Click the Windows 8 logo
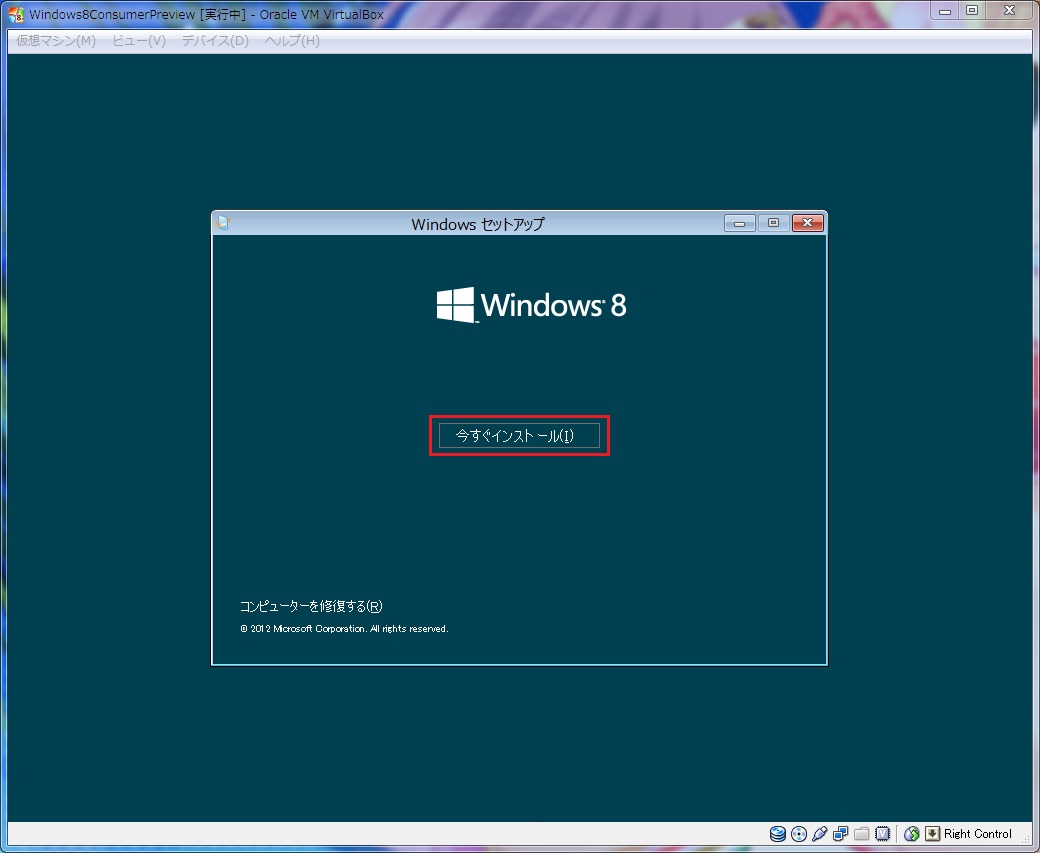Image resolution: width=1040 pixels, height=853 pixels. click(x=531, y=305)
